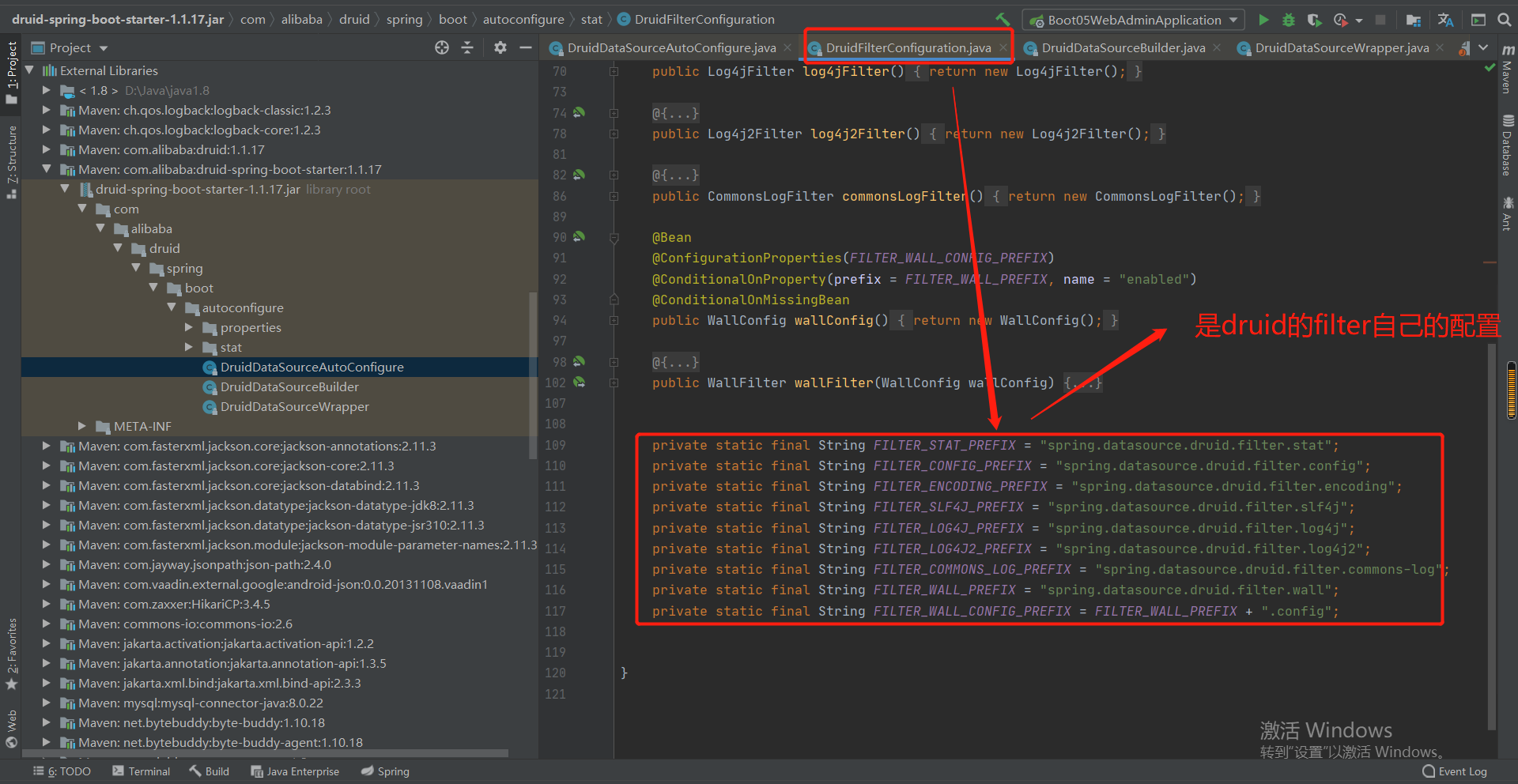Viewport: 1518px width, 784px height.
Task: Click the bean gutter icon on line 82
Action: [580, 175]
